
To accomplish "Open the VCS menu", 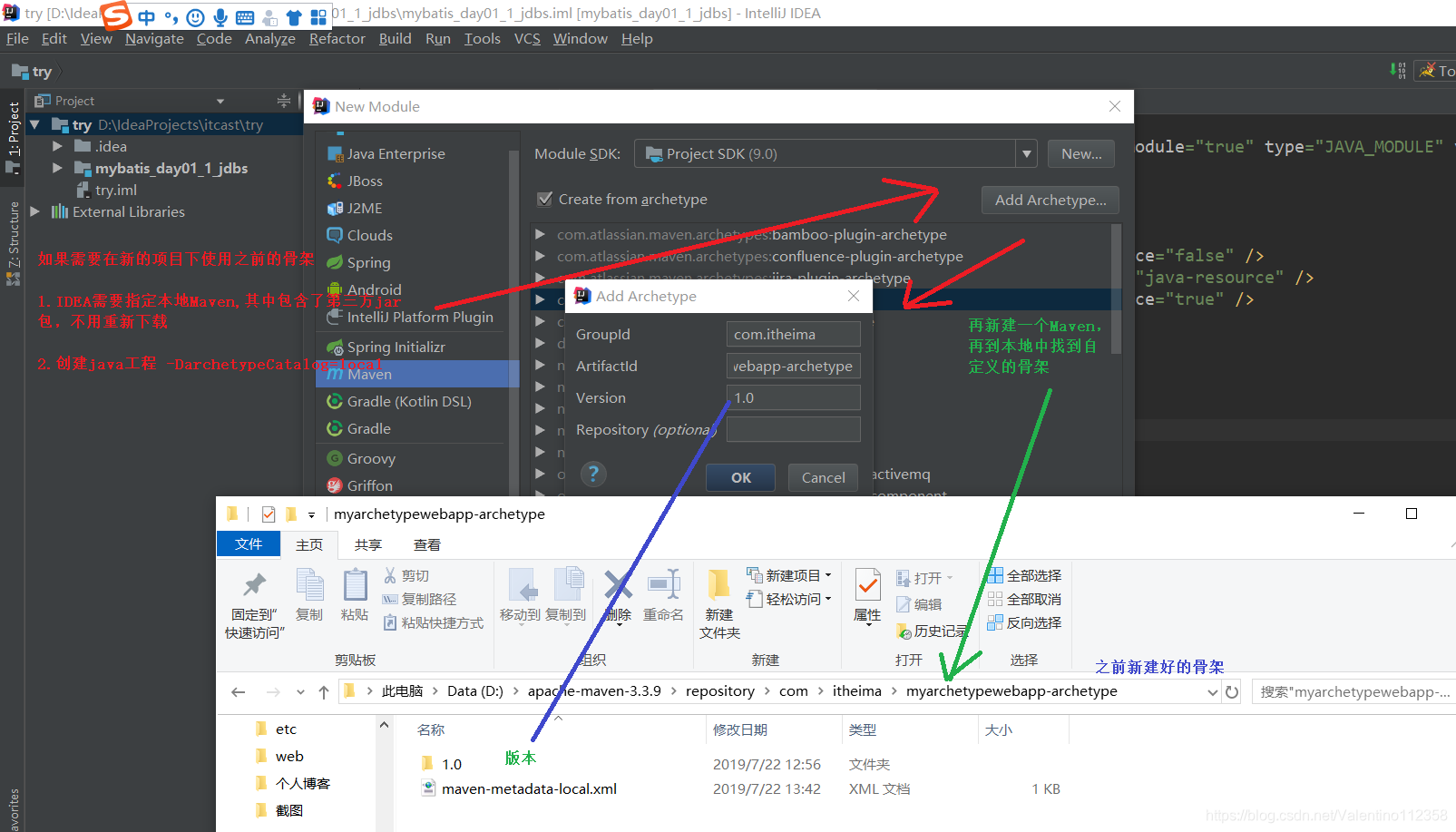I will (527, 39).
